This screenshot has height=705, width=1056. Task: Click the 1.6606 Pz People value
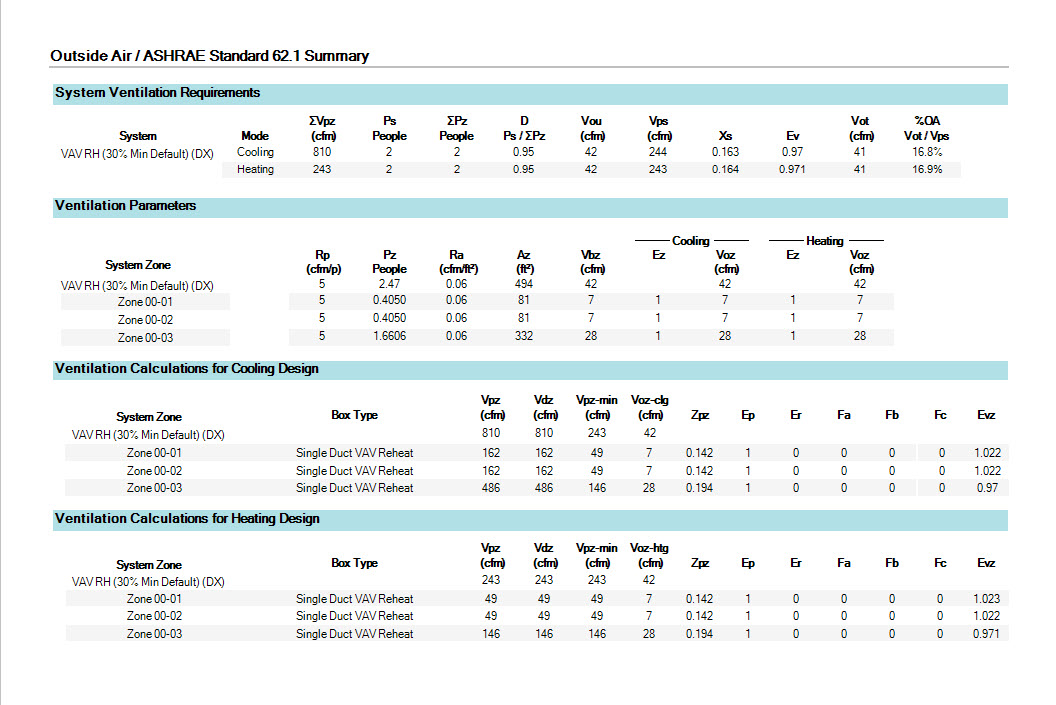(x=389, y=337)
